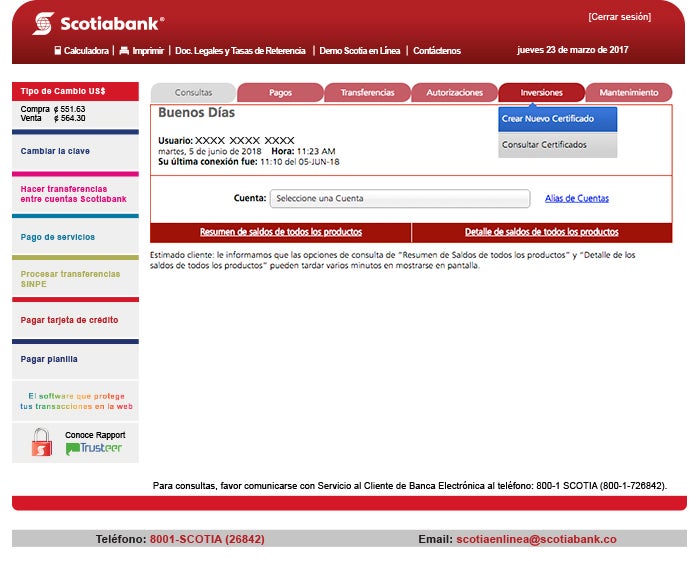700x561 pixels.
Task: View Resumen de saldos de todos los productos
Action: pos(281,232)
